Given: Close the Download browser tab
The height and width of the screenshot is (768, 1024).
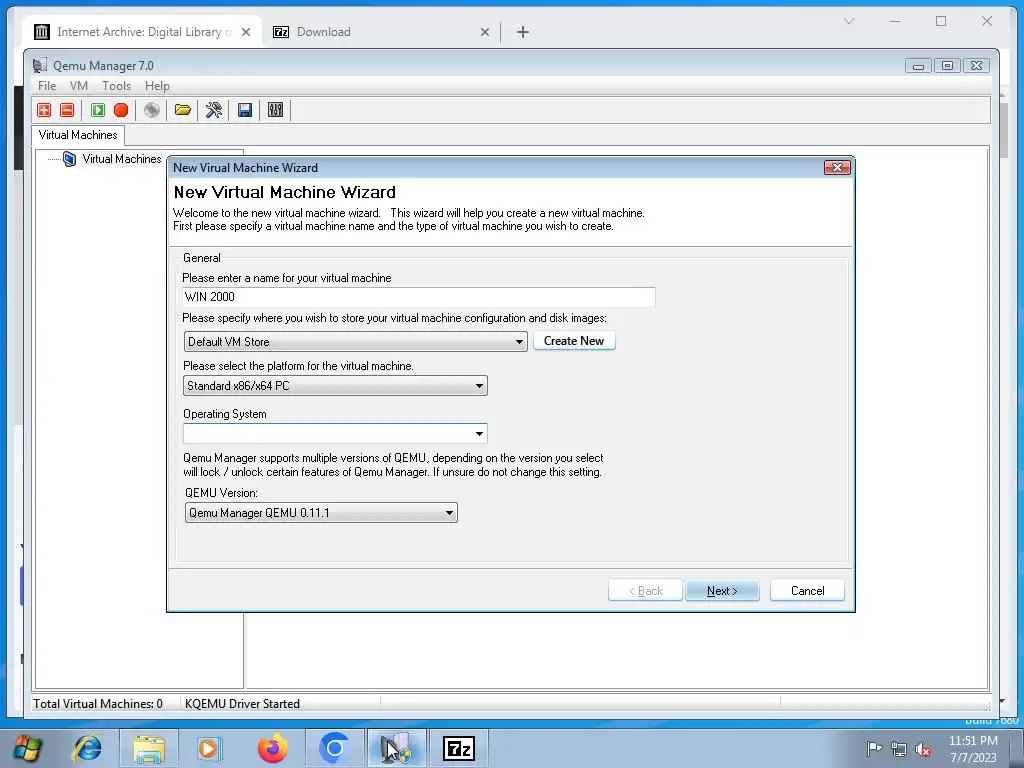Looking at the screenshot, I should [x=485, y=31].
